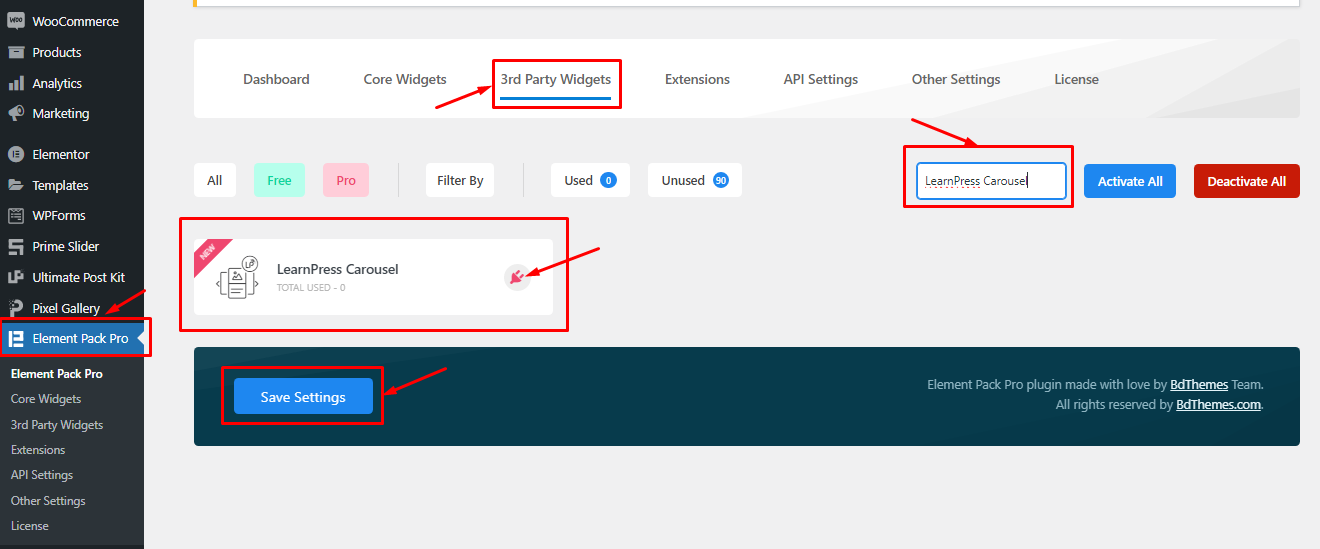Click the widget search input field
Screen dimensions: 1320x549
[x=990, y=182]
